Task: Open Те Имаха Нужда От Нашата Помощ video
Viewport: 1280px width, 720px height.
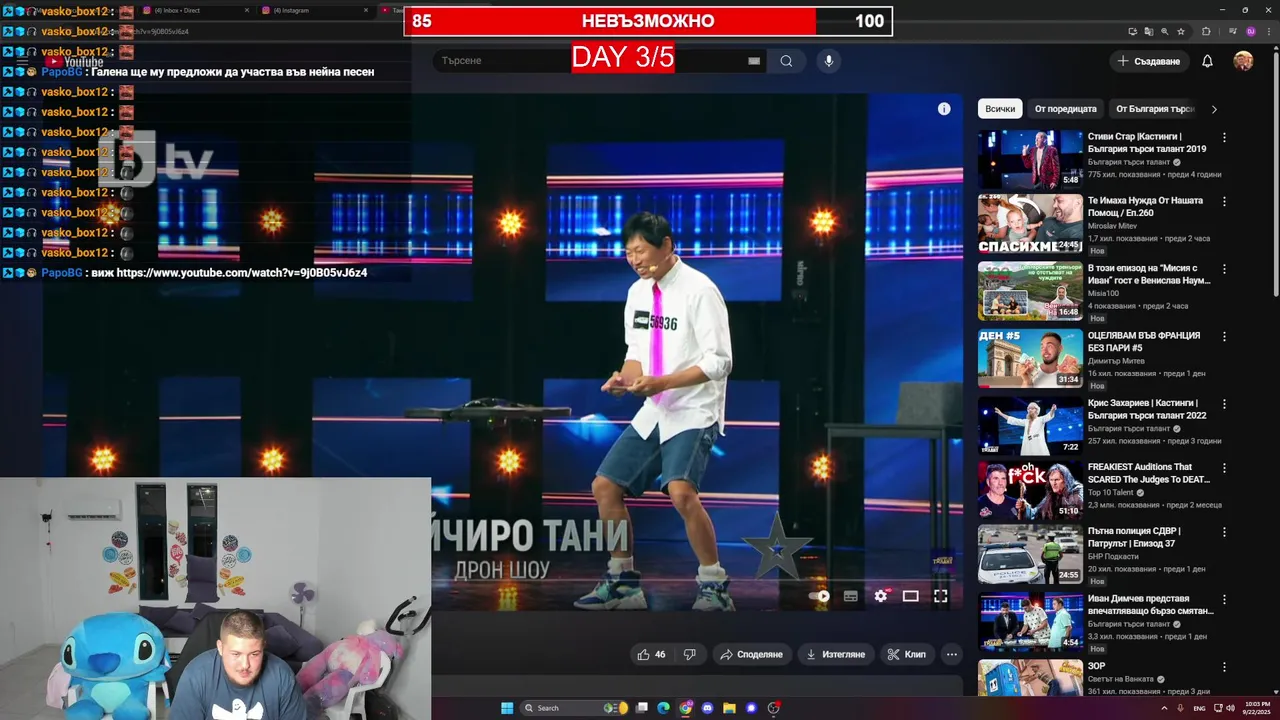Action: 1030,225
